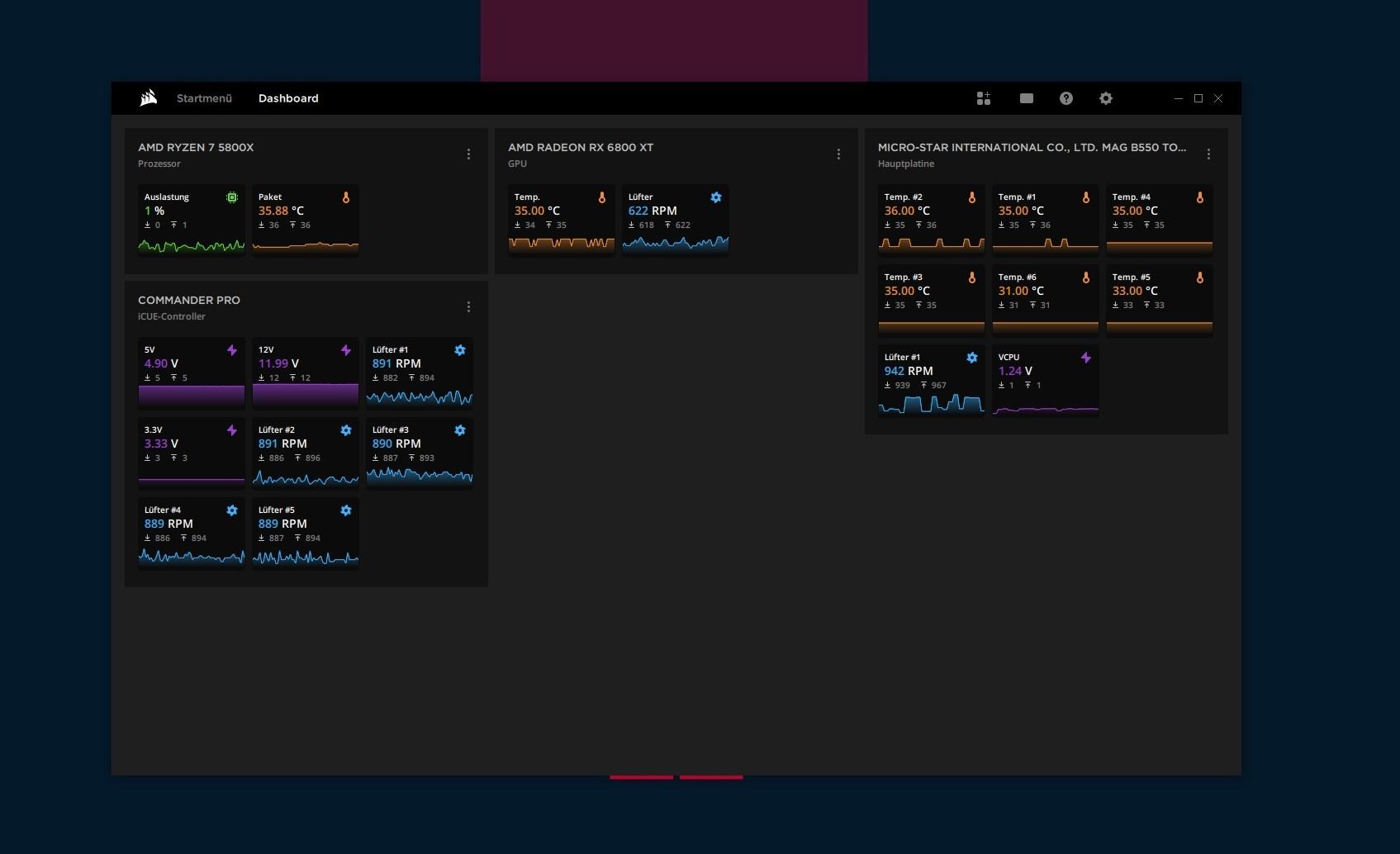1400x854 pixels.
Task: Click thermometer icon on Temp. #2
Action: (x=972, y=197)
